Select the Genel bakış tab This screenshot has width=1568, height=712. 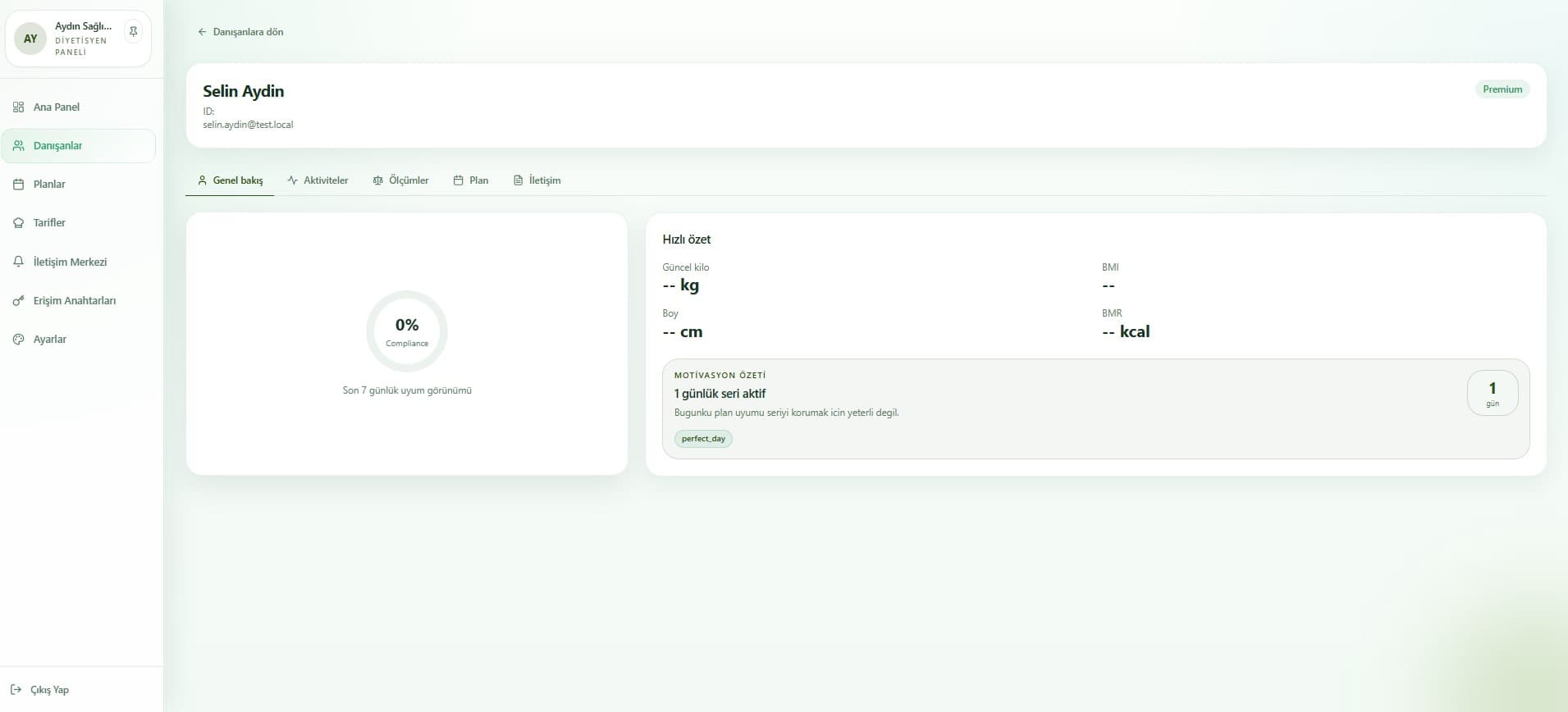click(231, 180)
